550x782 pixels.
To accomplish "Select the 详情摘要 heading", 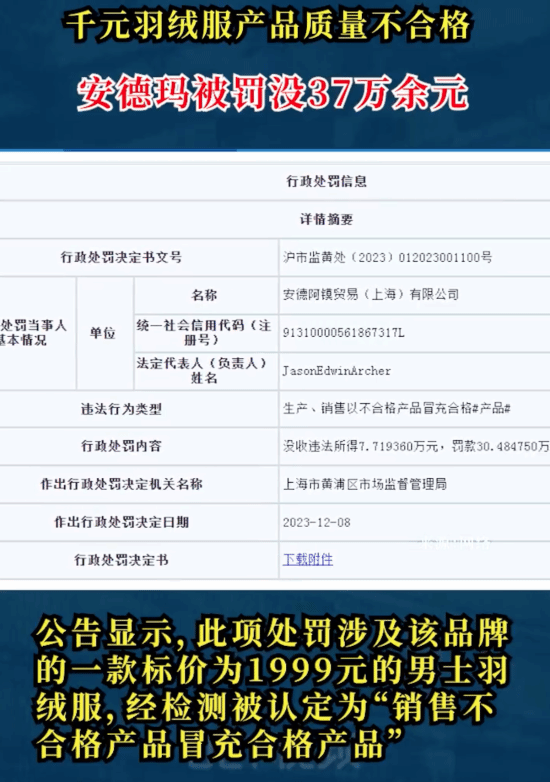I will (327, 219).
